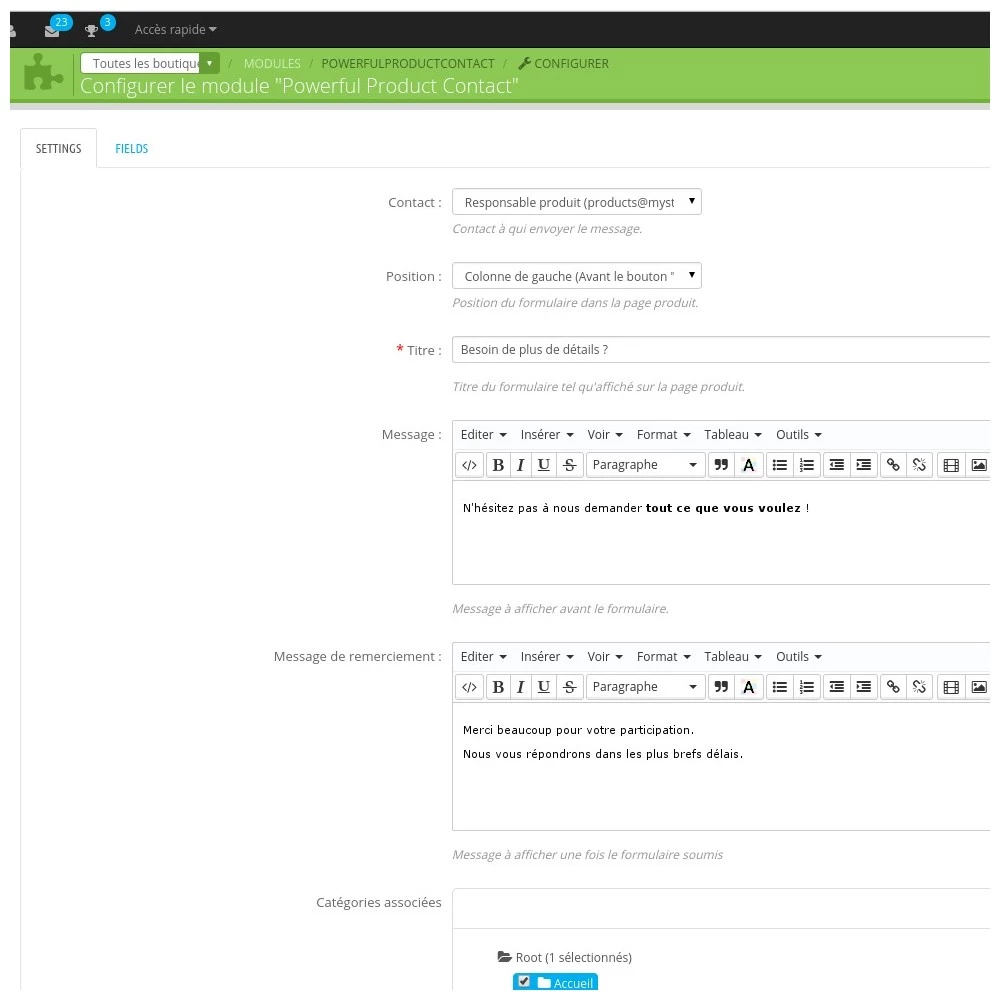Open the Contact recipient dropdown
This screenshot has width=1000, height=1000.
tap(577, 202)
